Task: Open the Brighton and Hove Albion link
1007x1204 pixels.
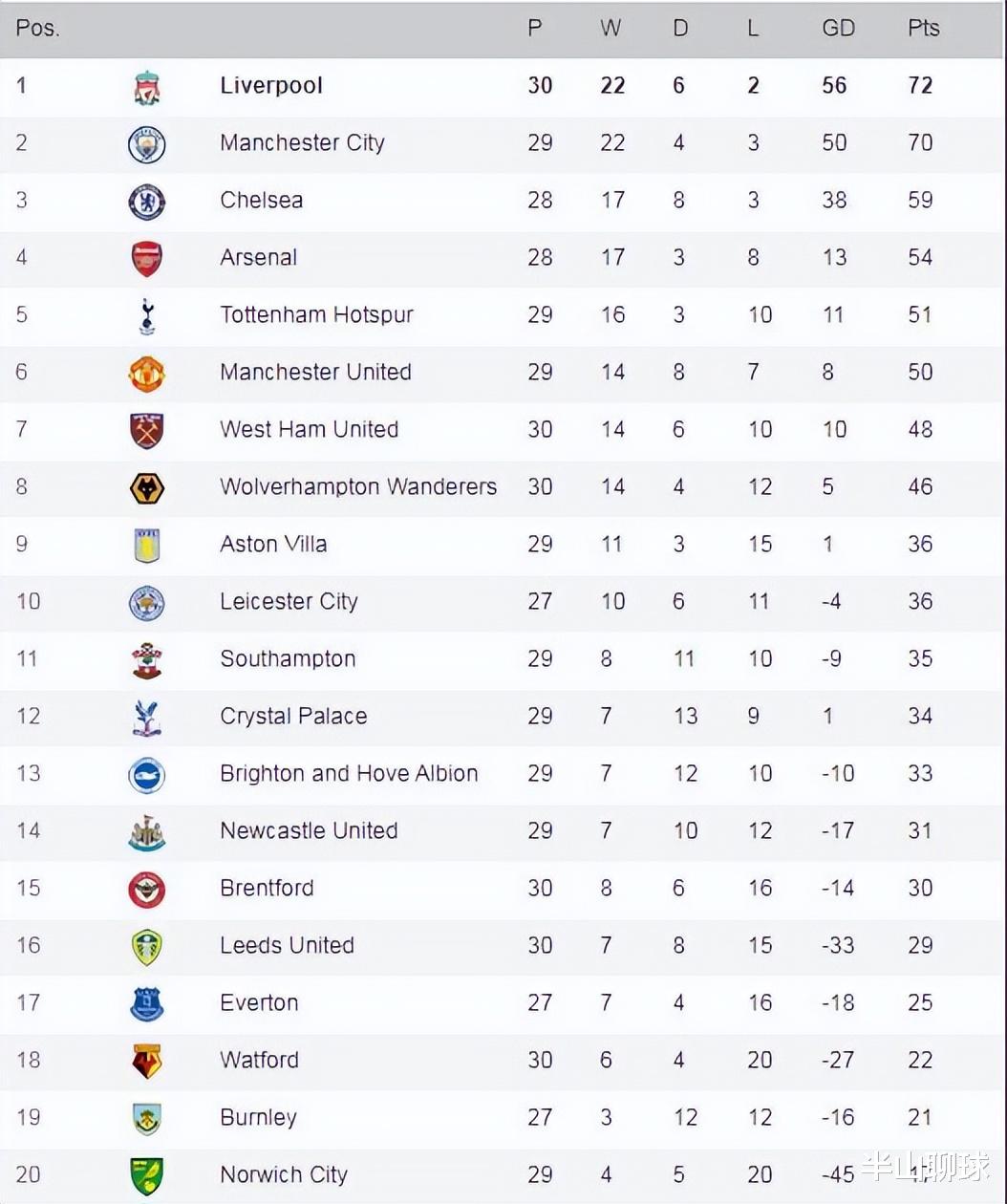Action: 349,773
